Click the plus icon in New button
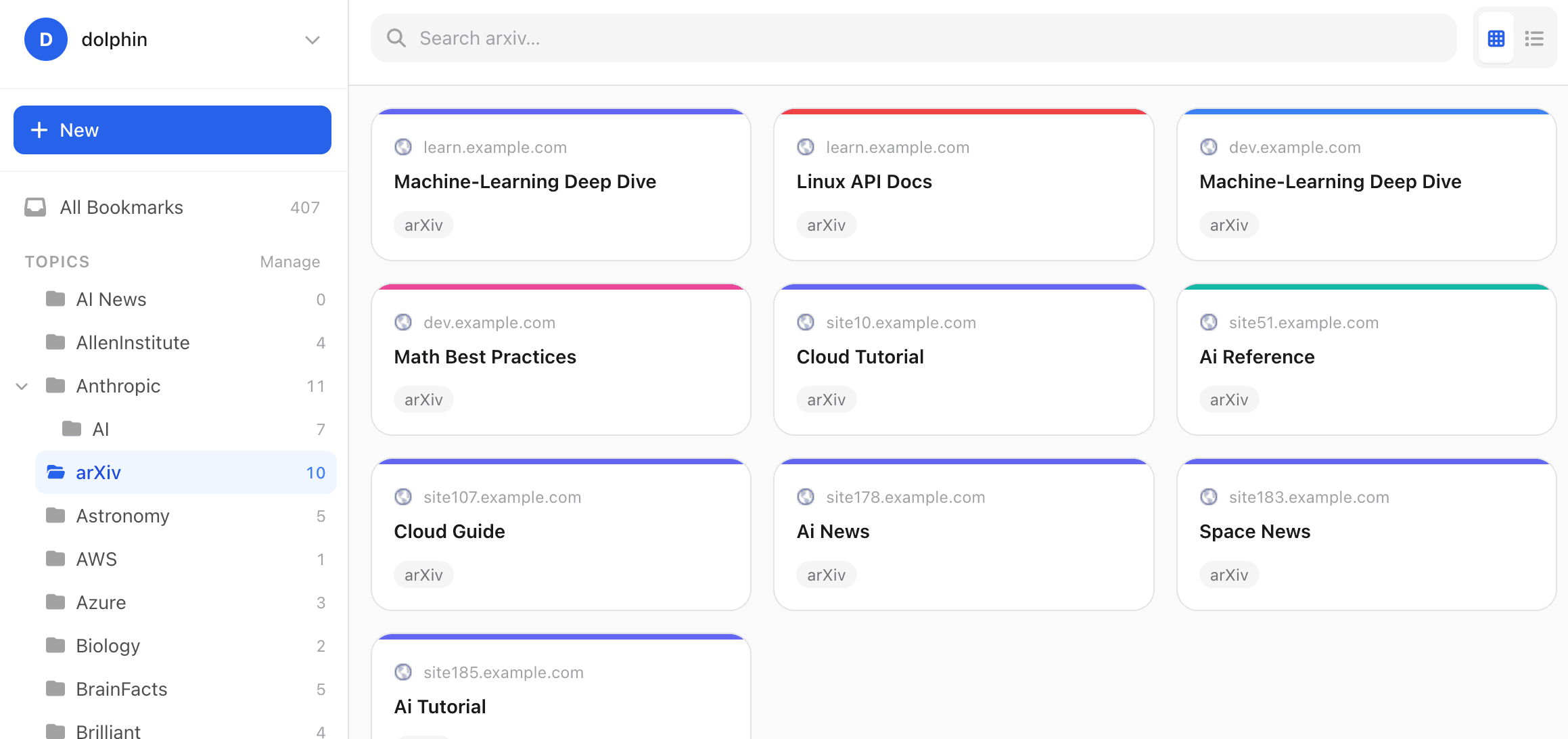Screen dimensions: 1568x739 pyautogui.click(x=39, y=130)
